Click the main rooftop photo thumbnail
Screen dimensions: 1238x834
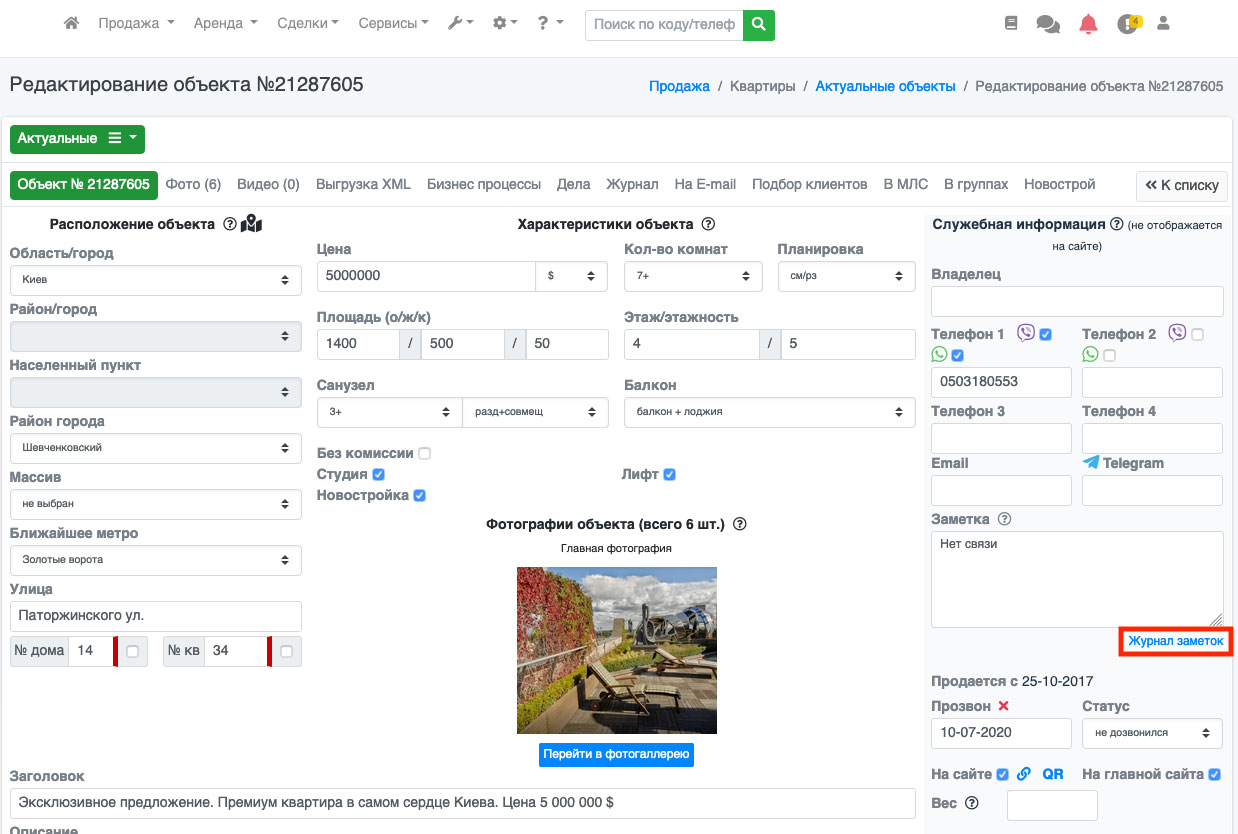[x=617, y=650]
